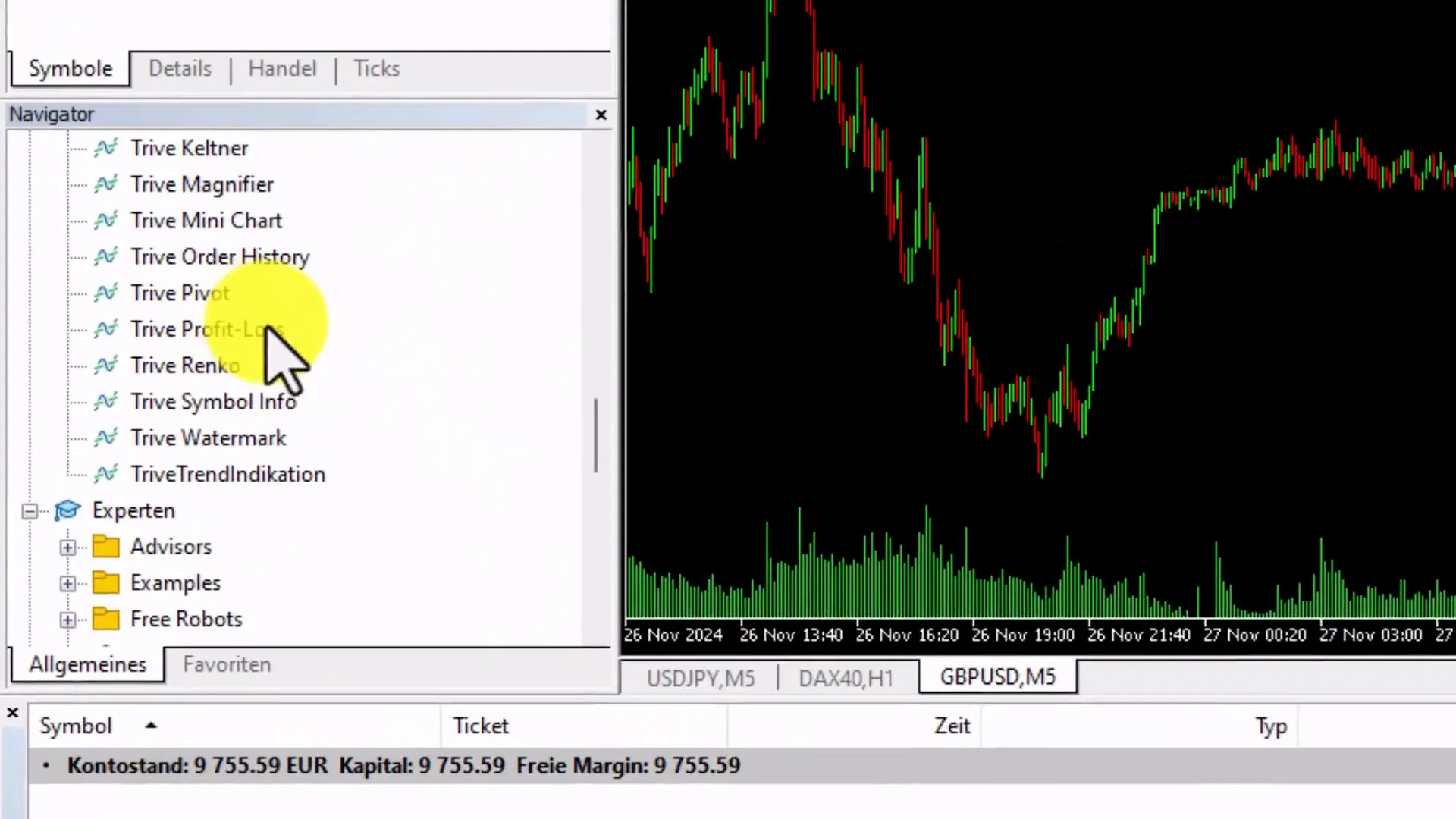Click the Trive Symbol Info indicator icon
This screenshot has height=819, width=1456.
point(106,401)
